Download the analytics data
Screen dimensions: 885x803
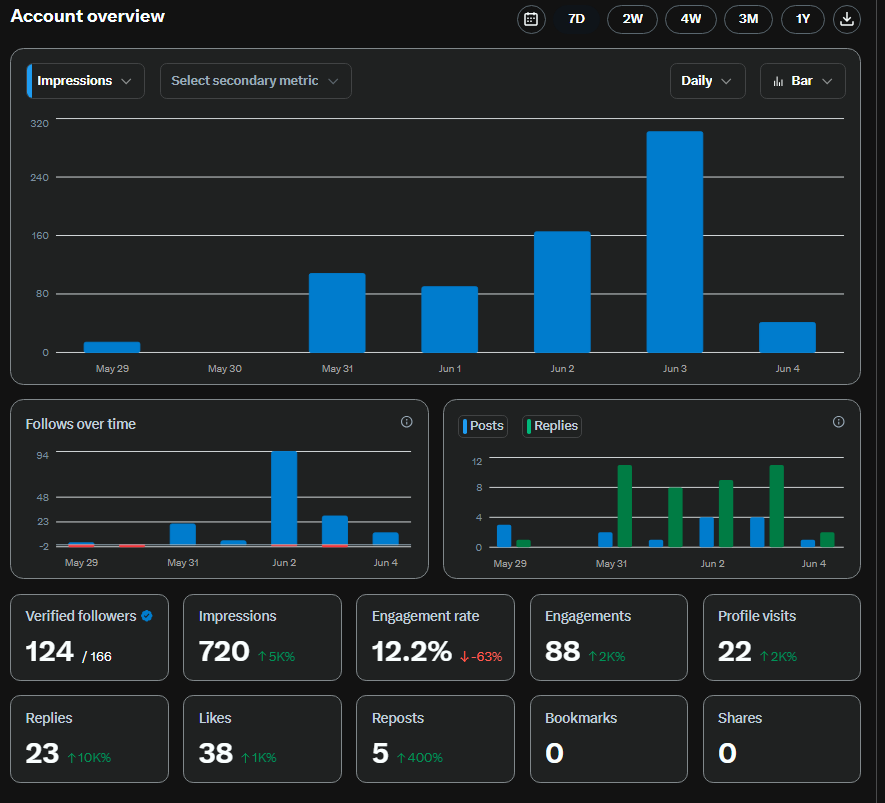click(x=847, y=19)
